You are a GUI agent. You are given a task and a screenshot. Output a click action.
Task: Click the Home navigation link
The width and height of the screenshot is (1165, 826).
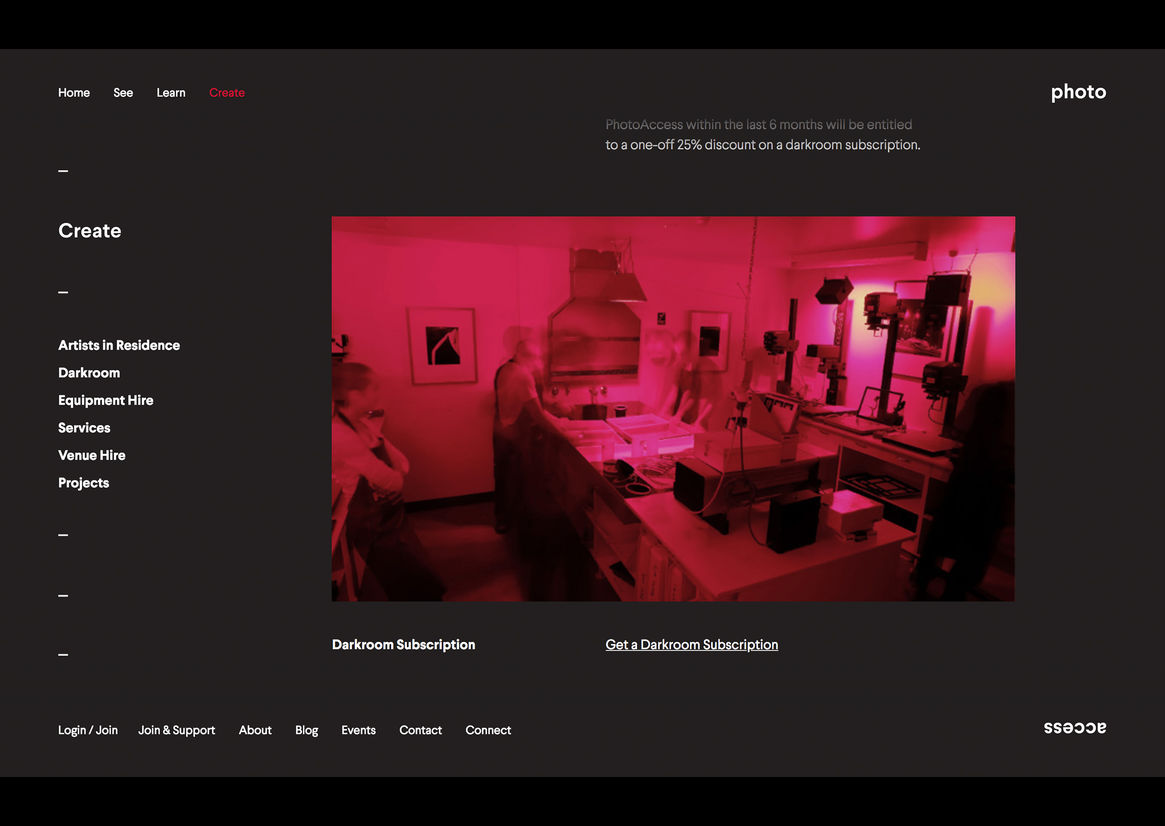pyautogui.click(x=74, y=93)
